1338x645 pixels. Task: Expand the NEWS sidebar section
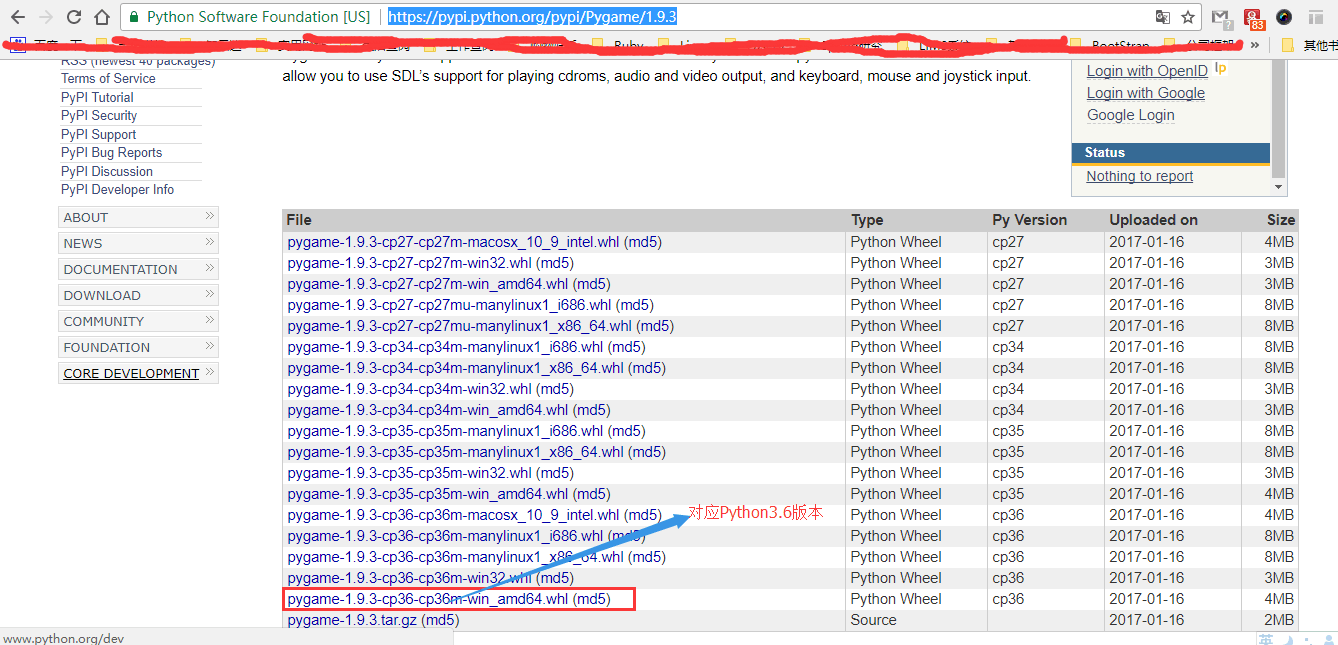(x=139, y=243)
